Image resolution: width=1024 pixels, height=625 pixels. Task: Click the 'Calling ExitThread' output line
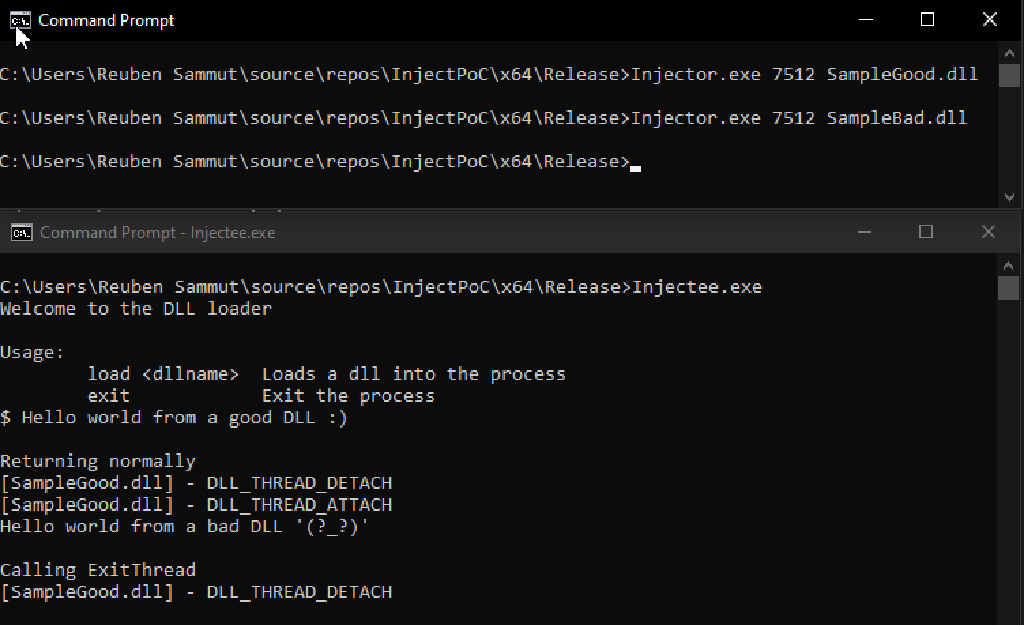tap(97, 569)
